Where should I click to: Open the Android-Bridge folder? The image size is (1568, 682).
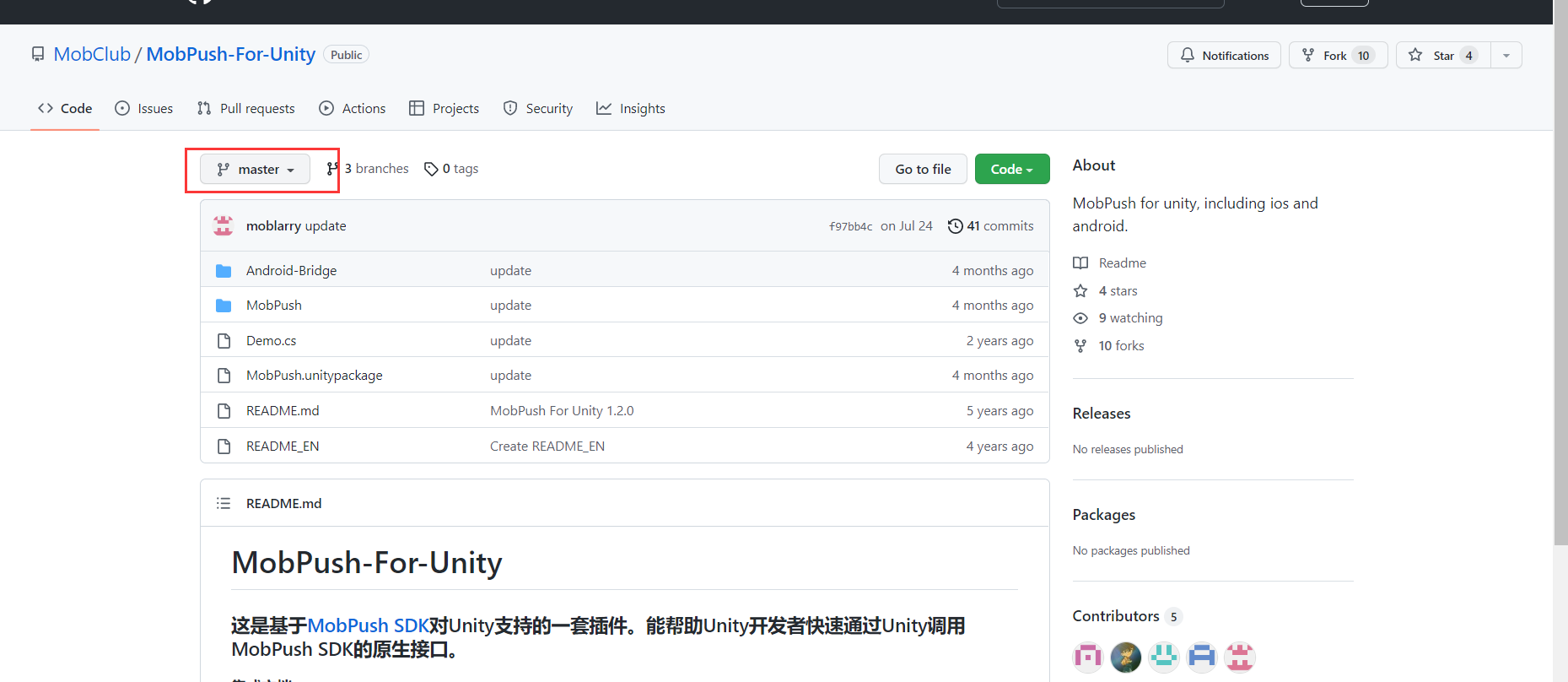[x=291, y=270]
